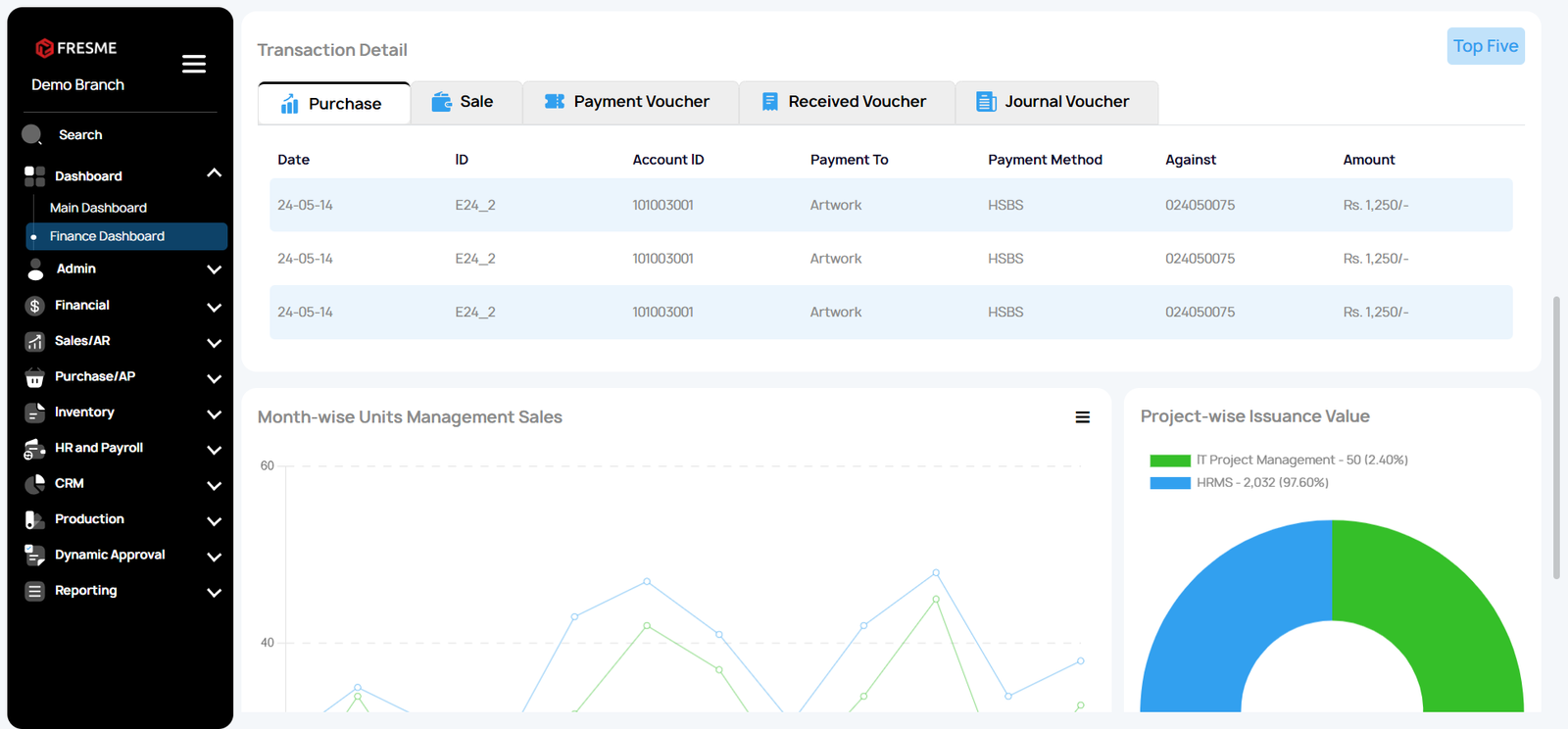Click the Top Five button
The width and height of the screenshot is (1568, 729).
pos(1485,46)
